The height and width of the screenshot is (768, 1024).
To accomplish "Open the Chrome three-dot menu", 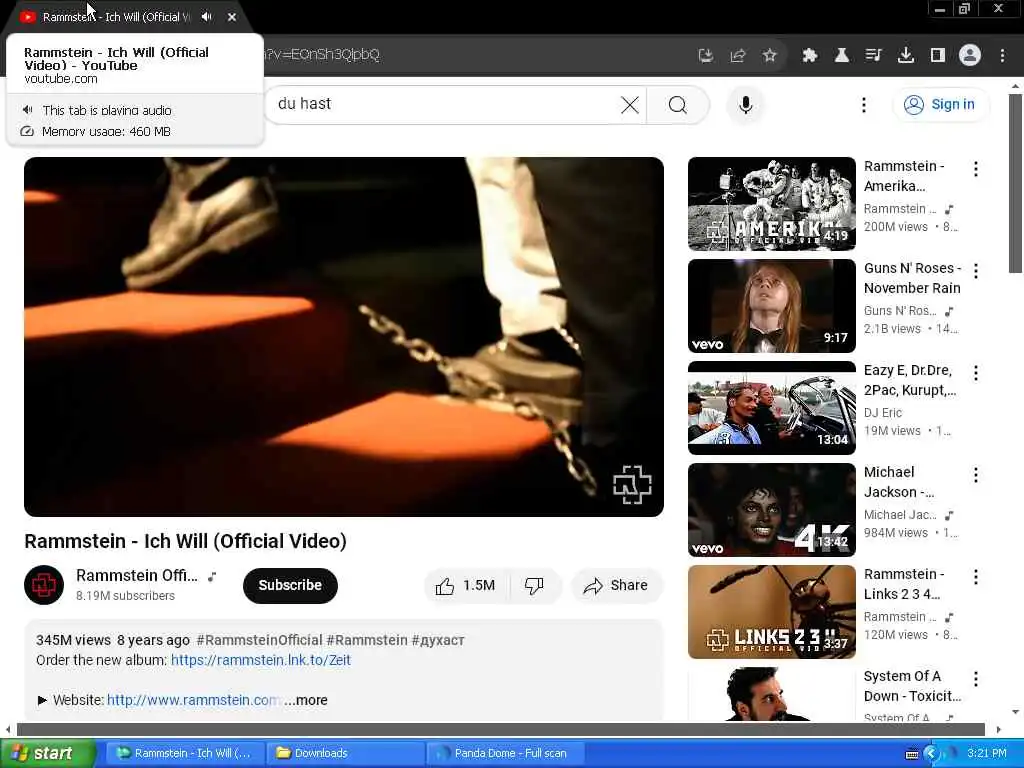I will pyautogui.click(x=1002, y=56).
